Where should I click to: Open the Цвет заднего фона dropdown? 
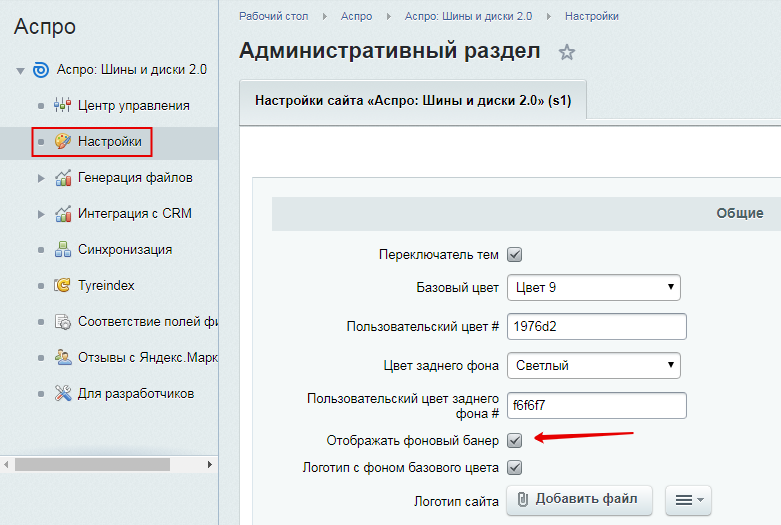(x=594, y=366)
